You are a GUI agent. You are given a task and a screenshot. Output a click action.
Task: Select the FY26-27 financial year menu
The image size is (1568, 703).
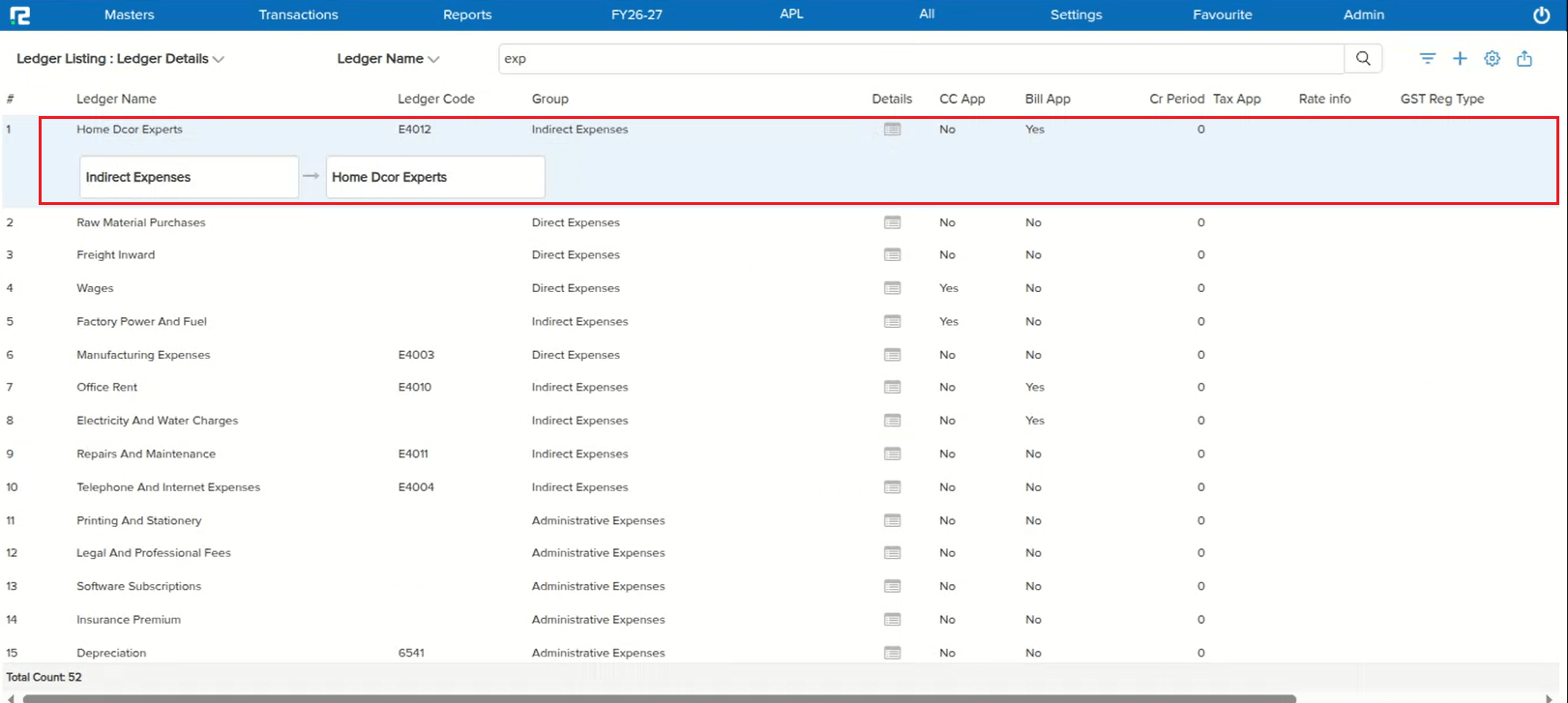[636, 15]
